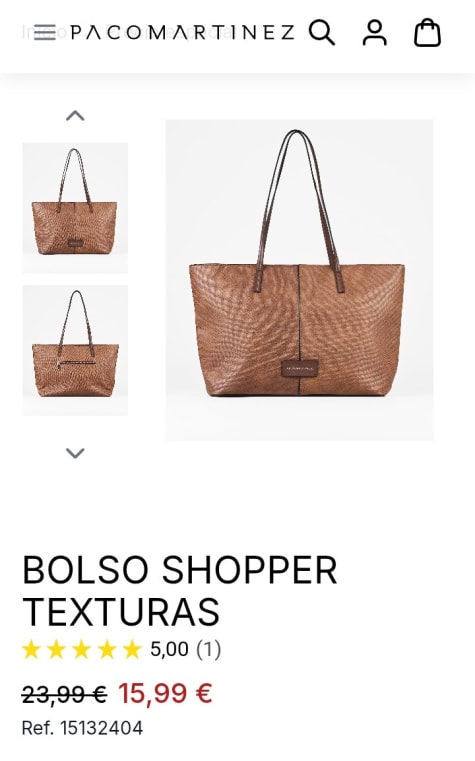Click the crossed-out 23,99 € price
475x761 pixels.
[65, 694]
